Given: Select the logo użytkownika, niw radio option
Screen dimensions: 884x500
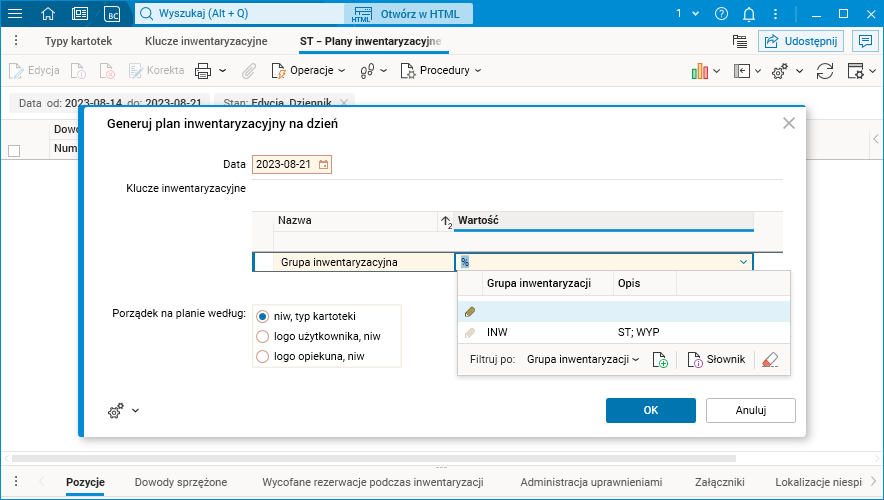Looking at the screenshot, I should pos(263,337).
